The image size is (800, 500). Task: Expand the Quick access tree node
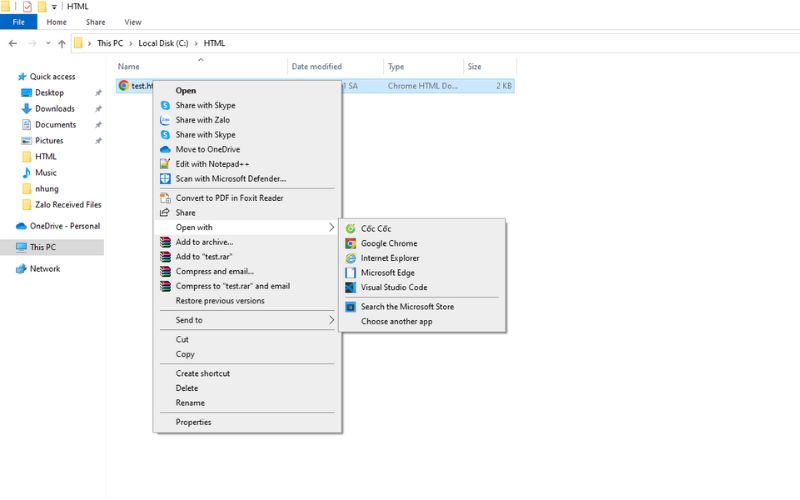coord(9,77)
